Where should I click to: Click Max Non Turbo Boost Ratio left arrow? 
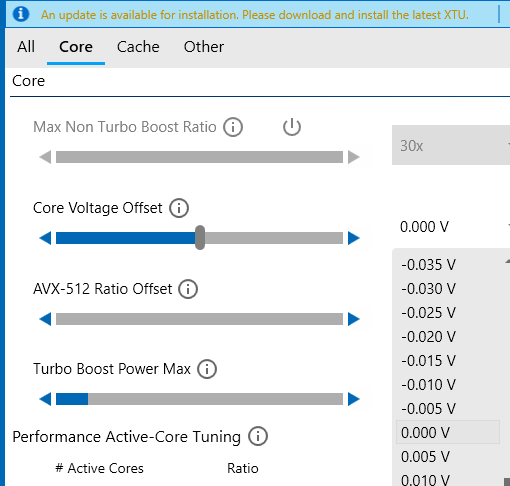point(45,157)
